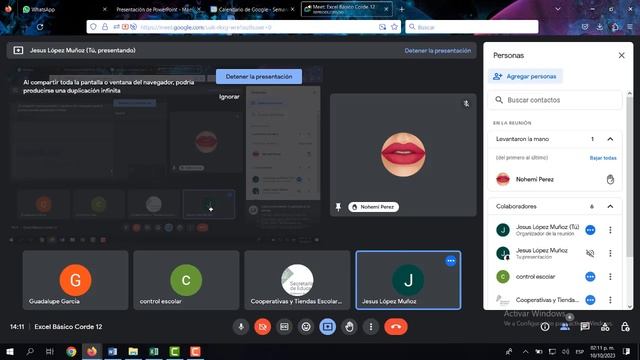Click the Buscar contactos search field
This screenshot has width=640, height=360.
[x=554, y=100]
